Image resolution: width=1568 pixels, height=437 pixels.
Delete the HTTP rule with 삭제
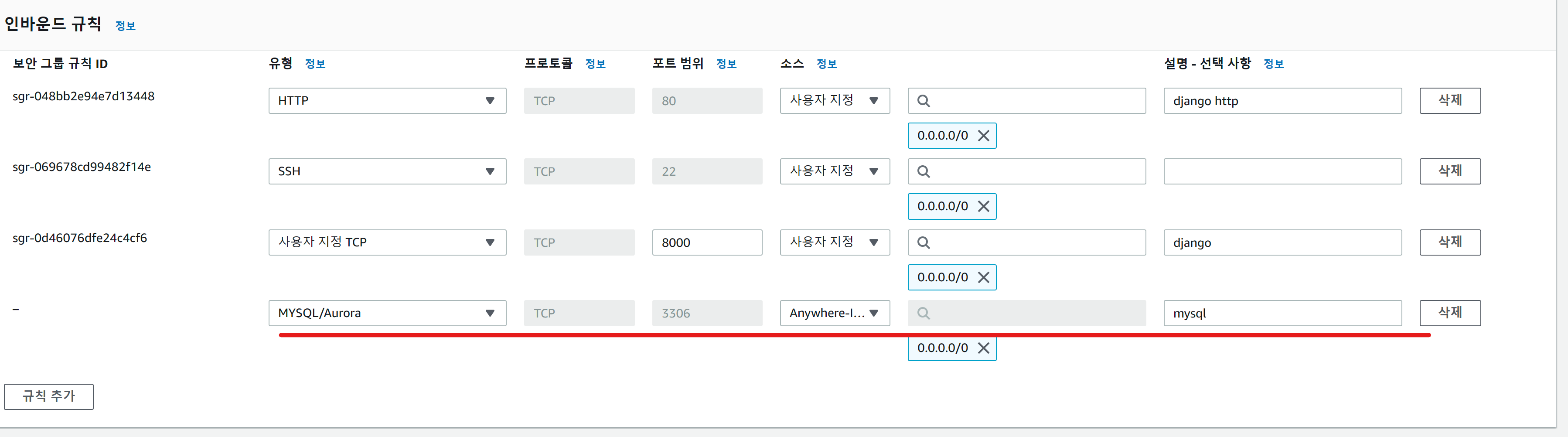tap(1450, 100)
